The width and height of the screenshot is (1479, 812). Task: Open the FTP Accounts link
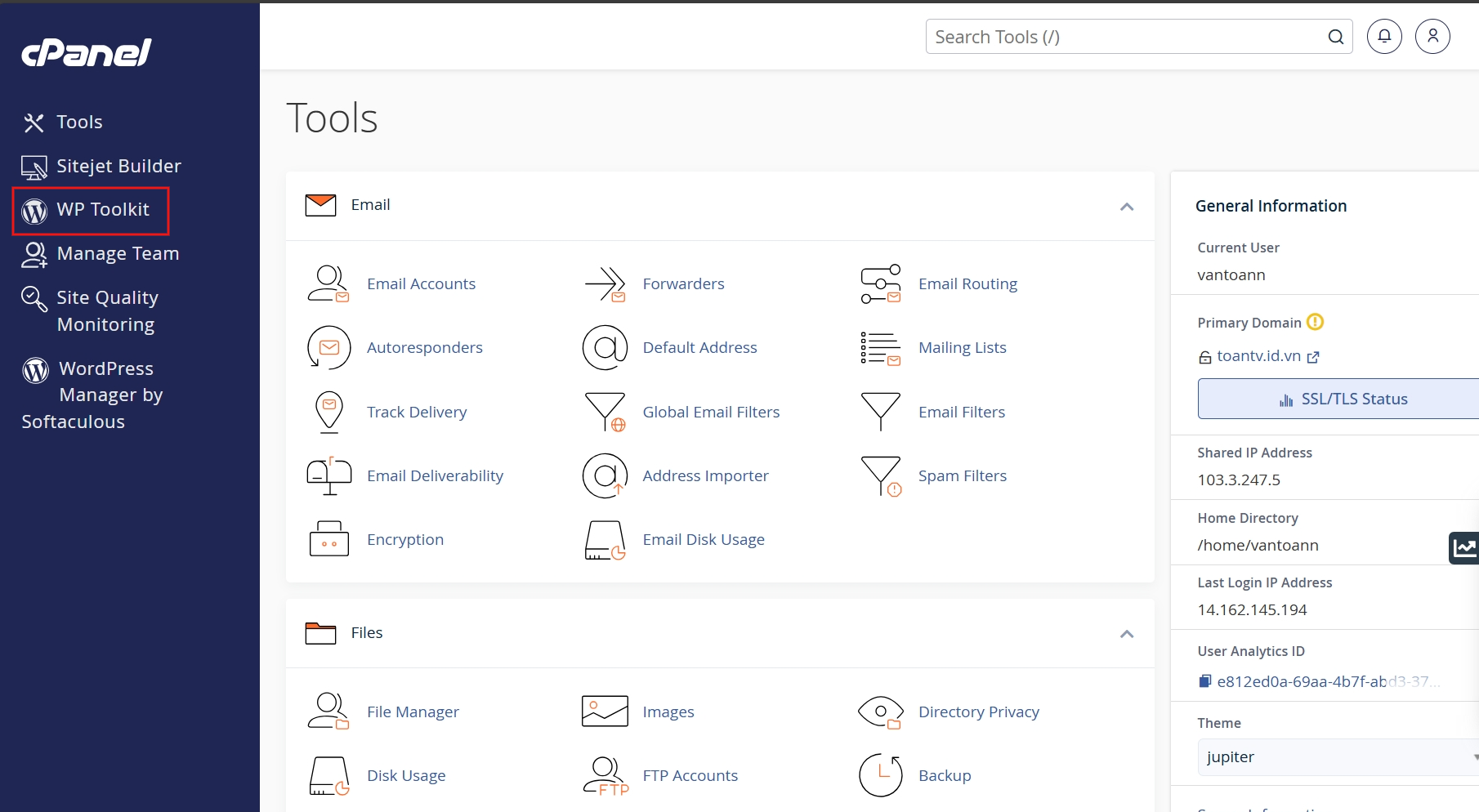point(690,776)
